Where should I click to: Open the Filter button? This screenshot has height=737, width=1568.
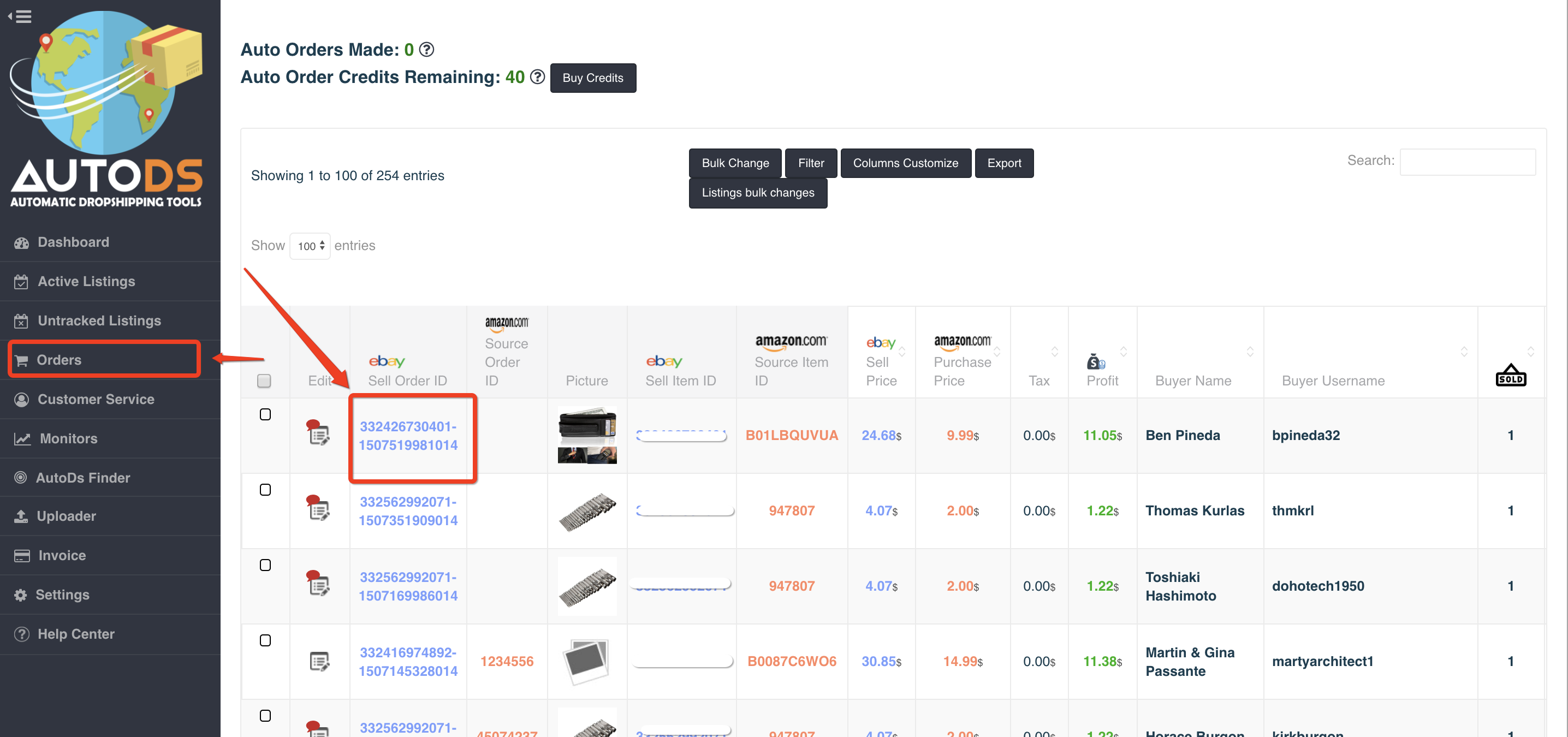(811, 163)
